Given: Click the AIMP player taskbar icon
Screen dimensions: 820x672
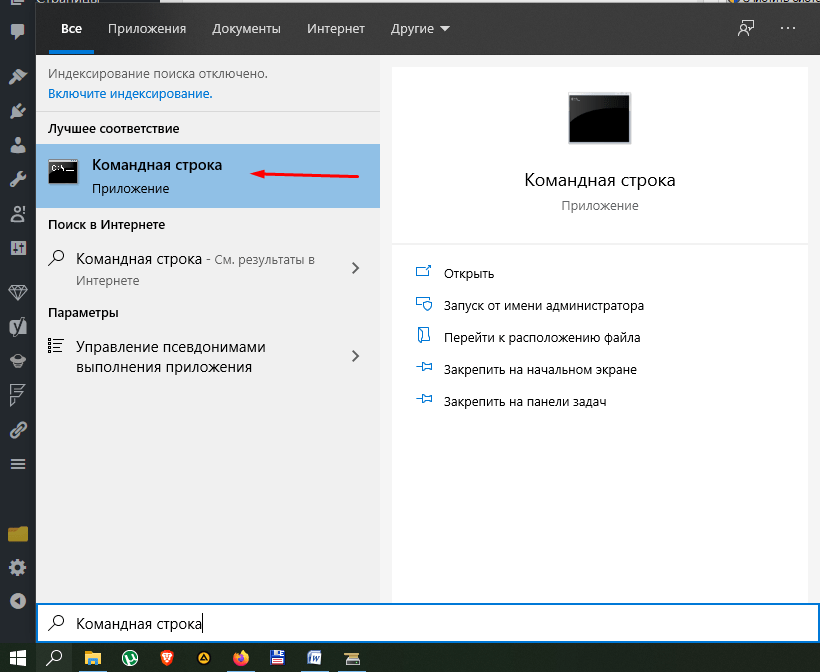Looking at the screenshot, I should tap(204, 657).
